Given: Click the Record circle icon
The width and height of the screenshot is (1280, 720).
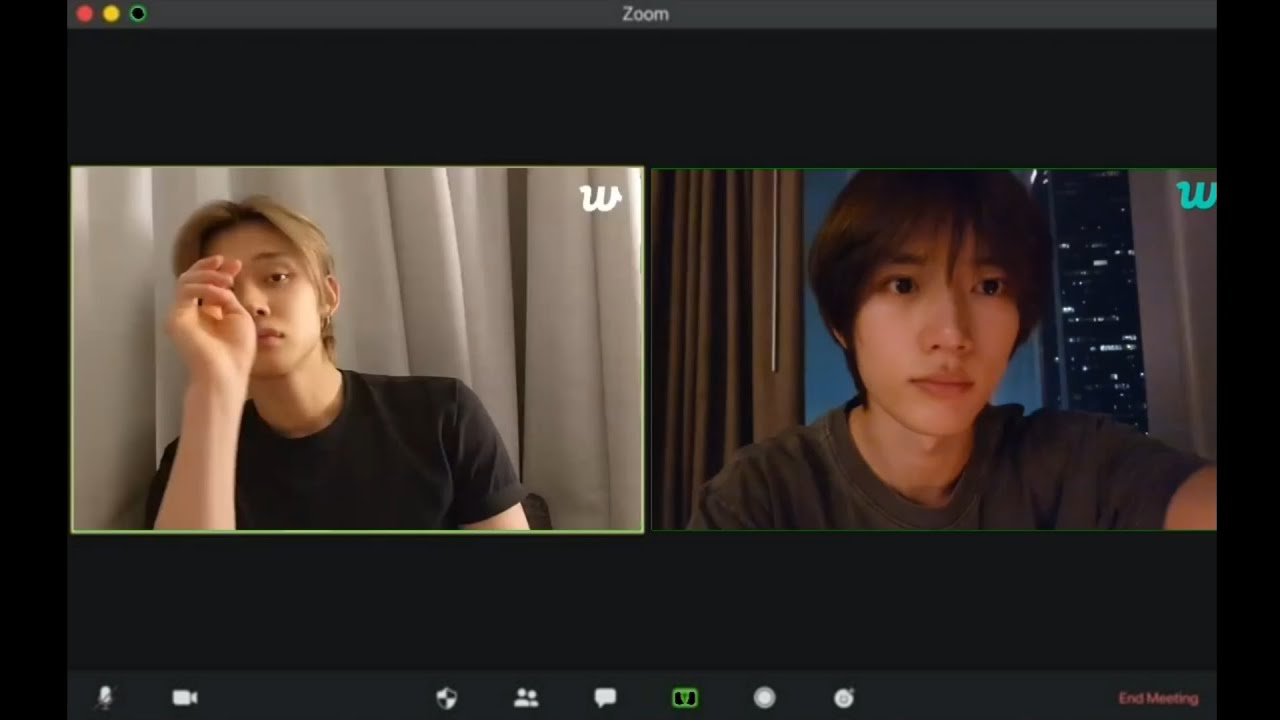Looking at the screenshot, I should pyautogui.click(x=764, y=697).
